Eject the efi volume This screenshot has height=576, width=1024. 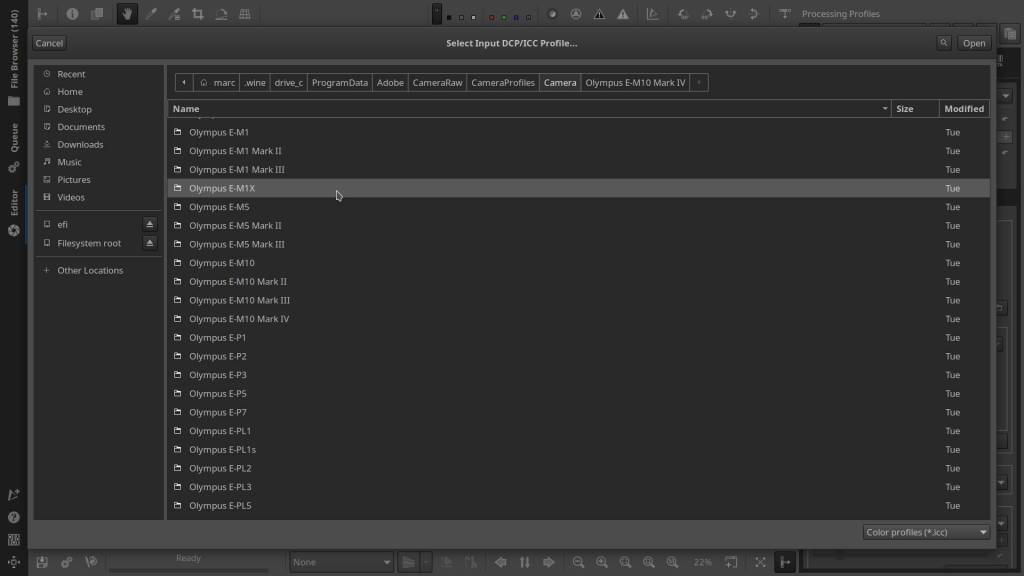150,224
